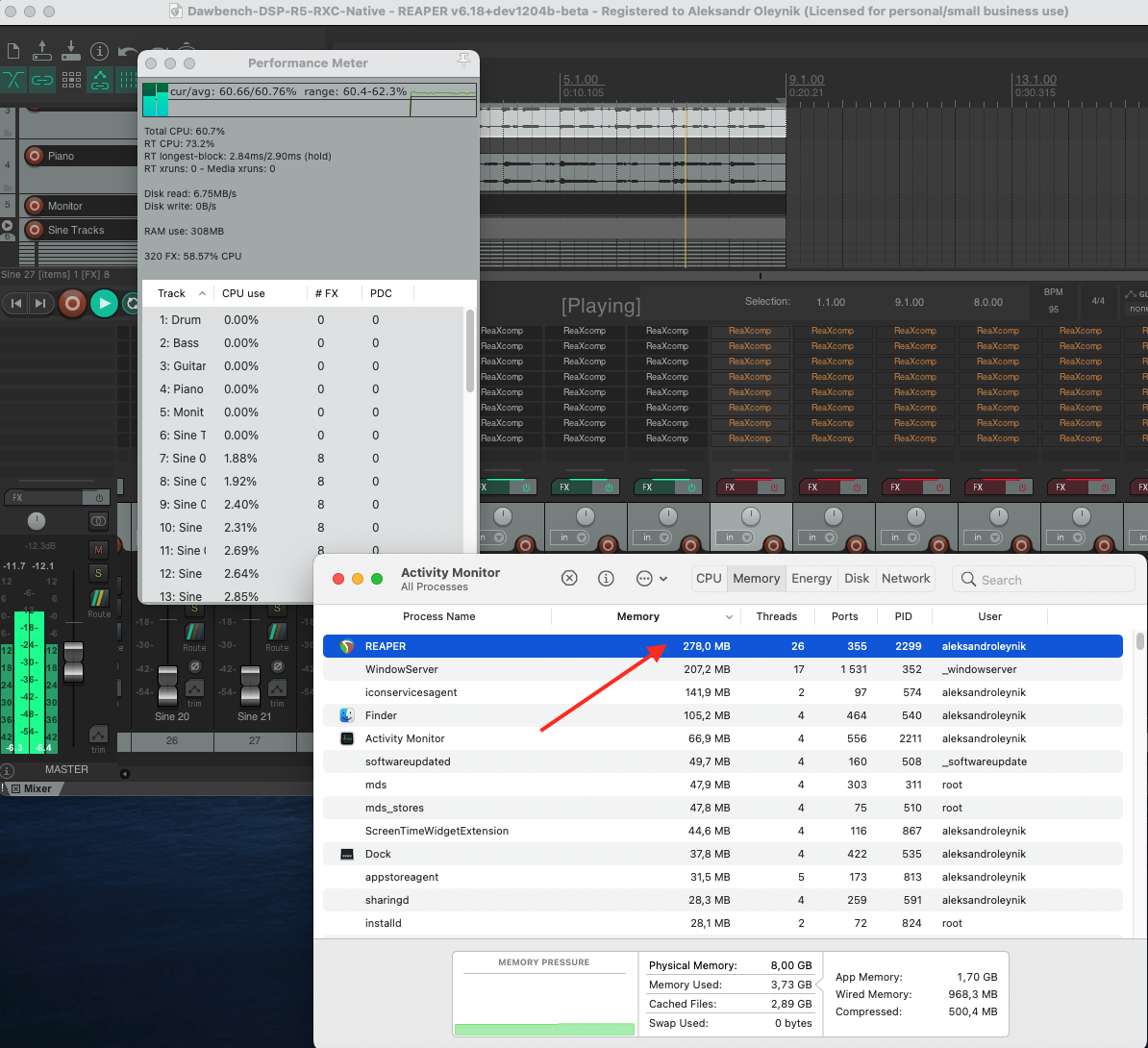
Task: Open Route for Sine 21 strip
Action: click(x=277, y=632)
